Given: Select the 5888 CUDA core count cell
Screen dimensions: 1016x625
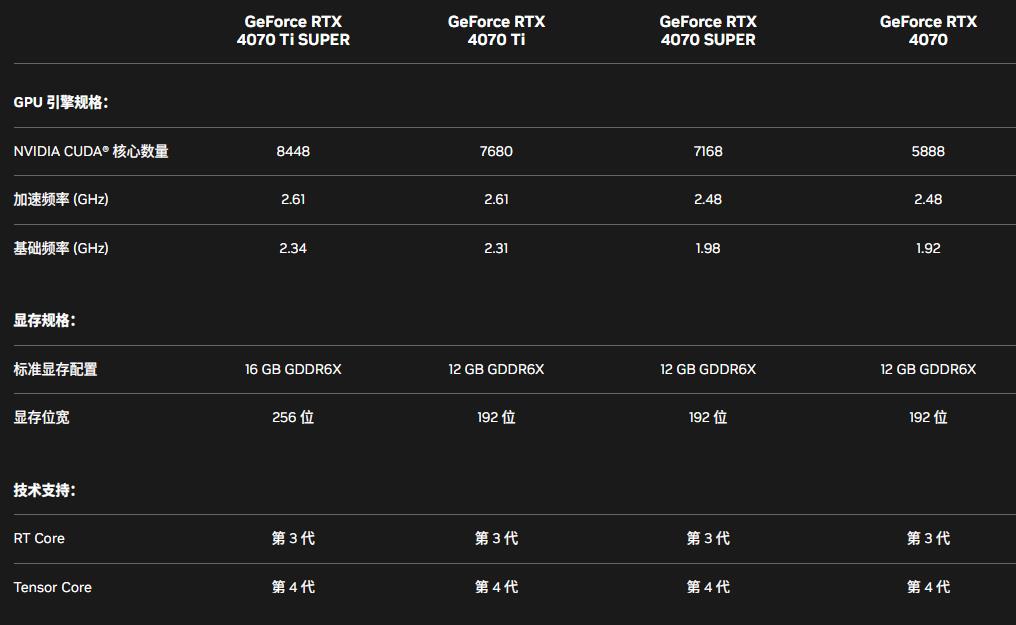Looking at the screenshot, I should [928, 151].
